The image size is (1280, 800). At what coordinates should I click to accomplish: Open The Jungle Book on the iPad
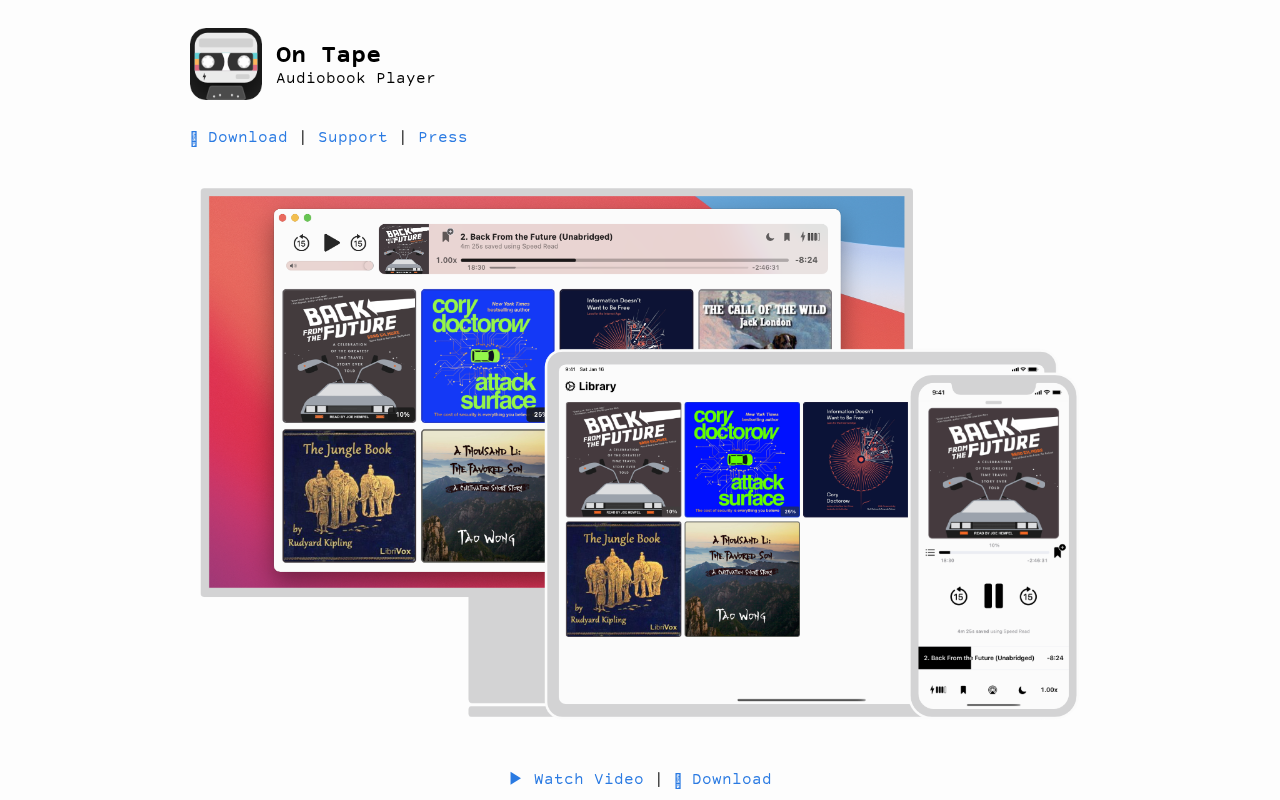[624, 579]
